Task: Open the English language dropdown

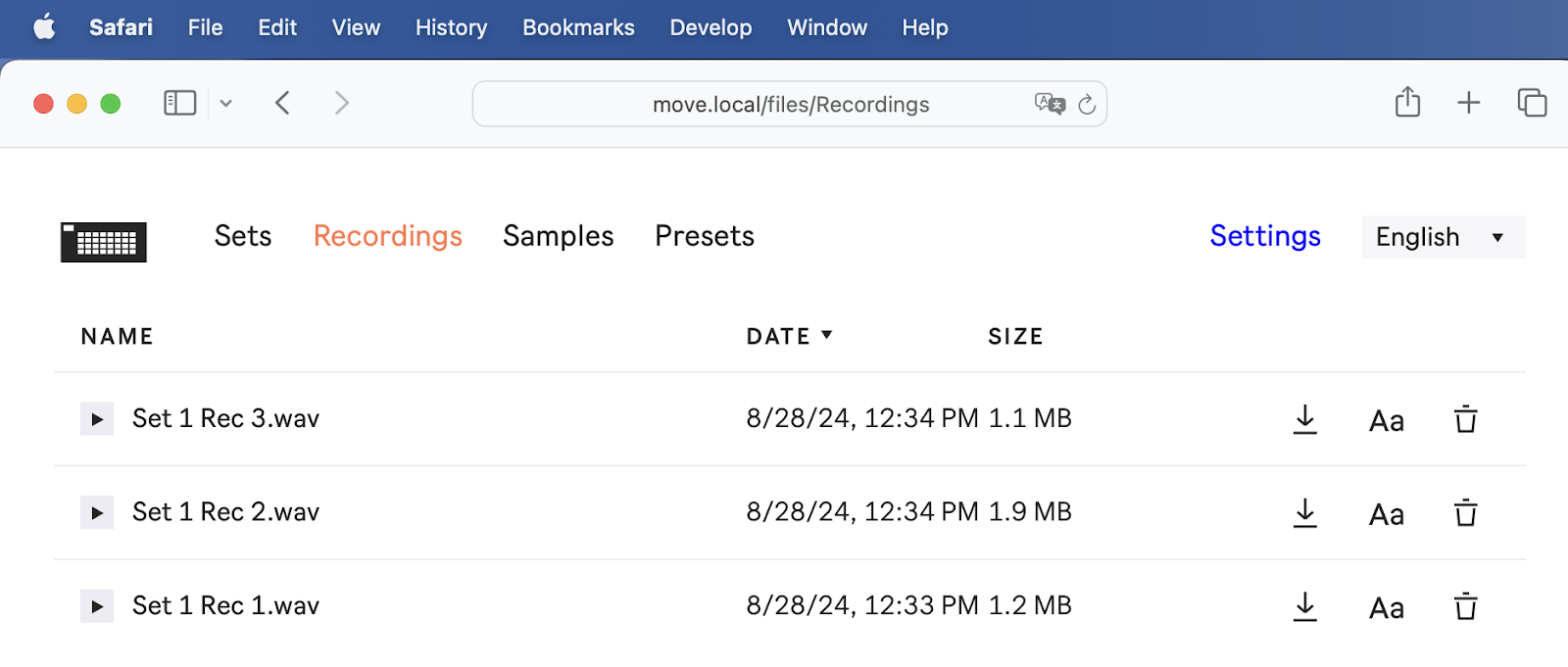Action: tap(1443, 237)
